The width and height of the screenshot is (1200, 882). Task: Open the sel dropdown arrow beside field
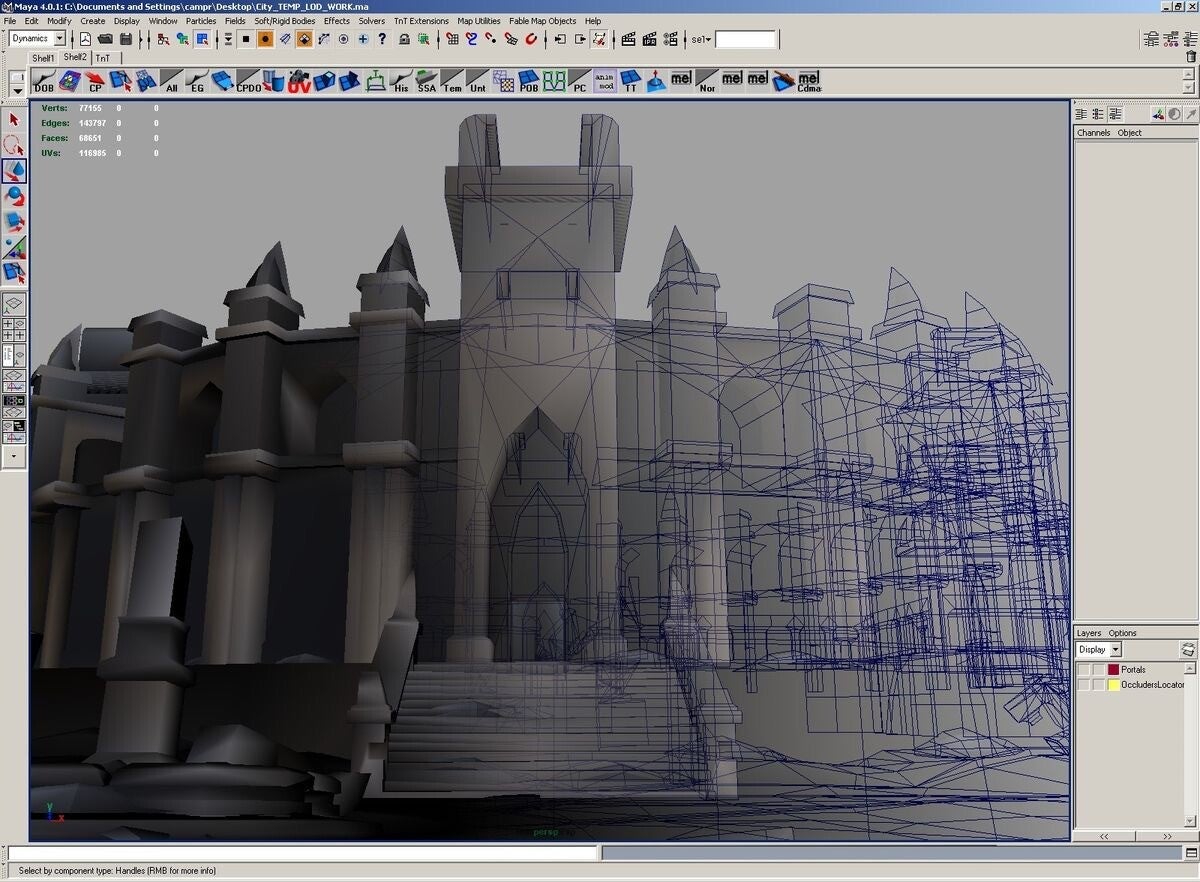[x=708, y=40]
